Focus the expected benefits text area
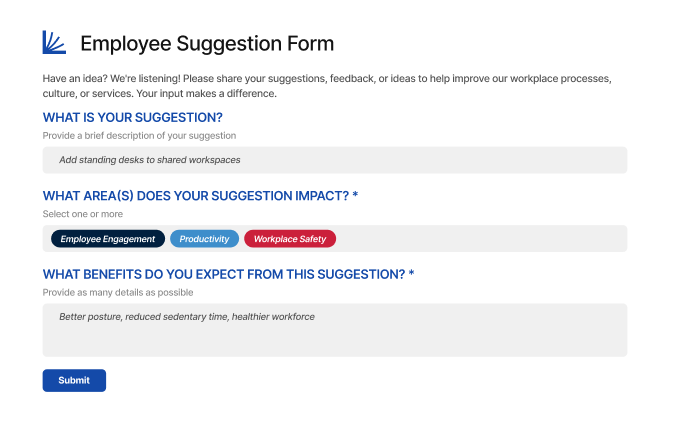 point(334,338)
